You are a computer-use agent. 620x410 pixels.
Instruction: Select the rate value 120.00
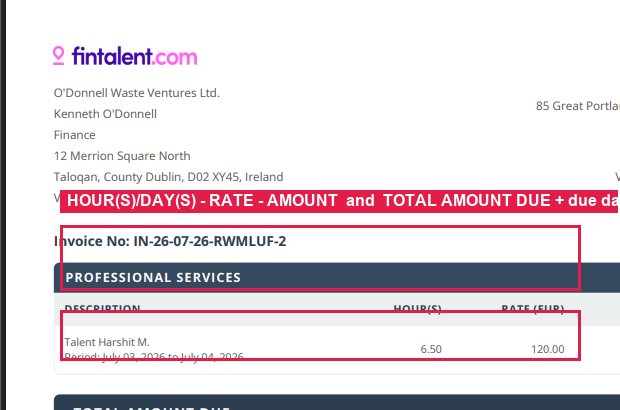click(x=548, y=349)
